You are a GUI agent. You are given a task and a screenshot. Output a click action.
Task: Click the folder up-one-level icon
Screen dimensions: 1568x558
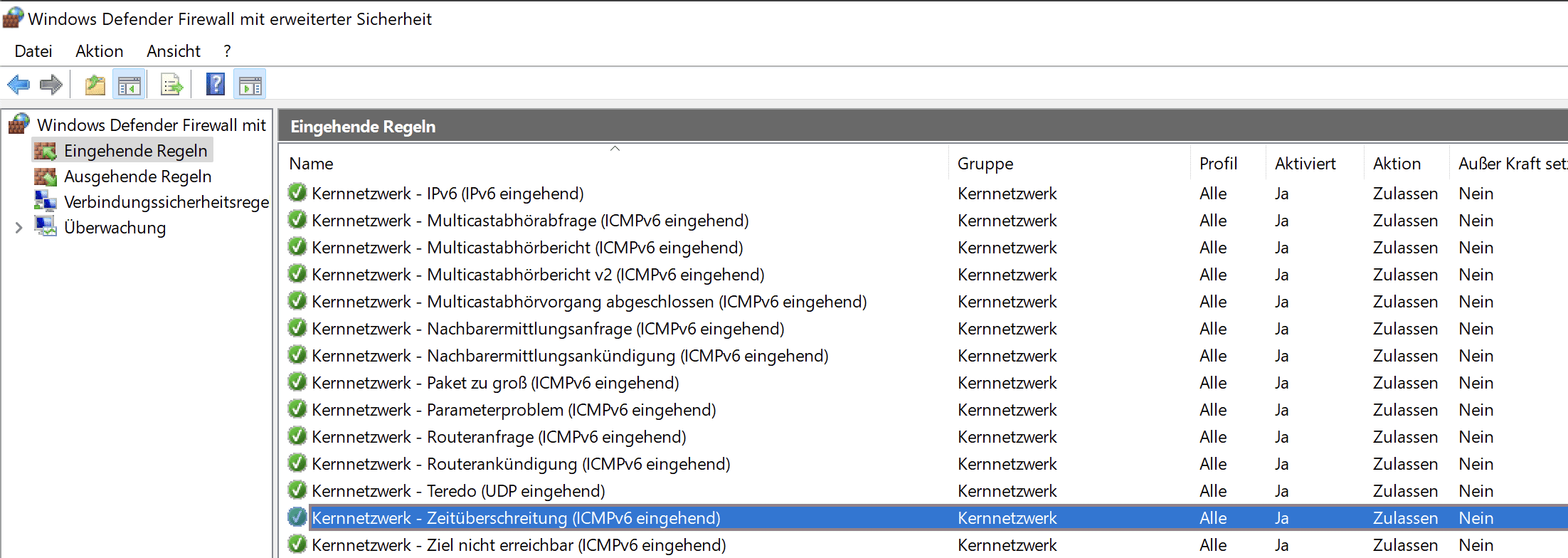(x=95, y=85)
